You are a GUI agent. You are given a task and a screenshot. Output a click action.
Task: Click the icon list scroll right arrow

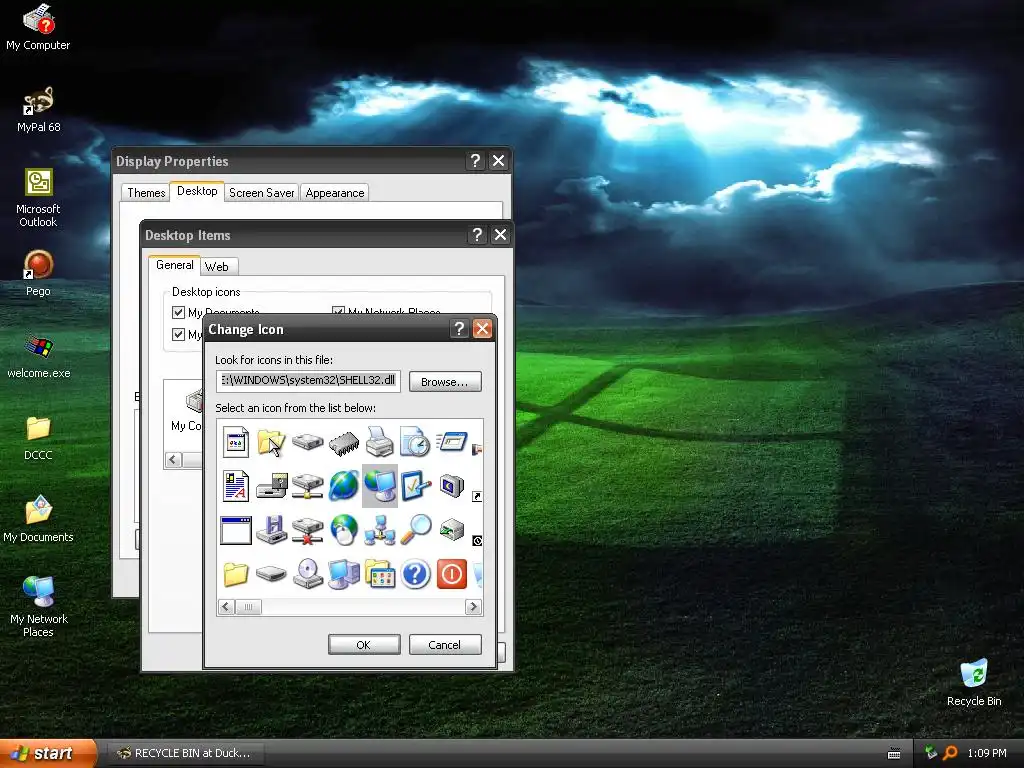coord(473,607)
